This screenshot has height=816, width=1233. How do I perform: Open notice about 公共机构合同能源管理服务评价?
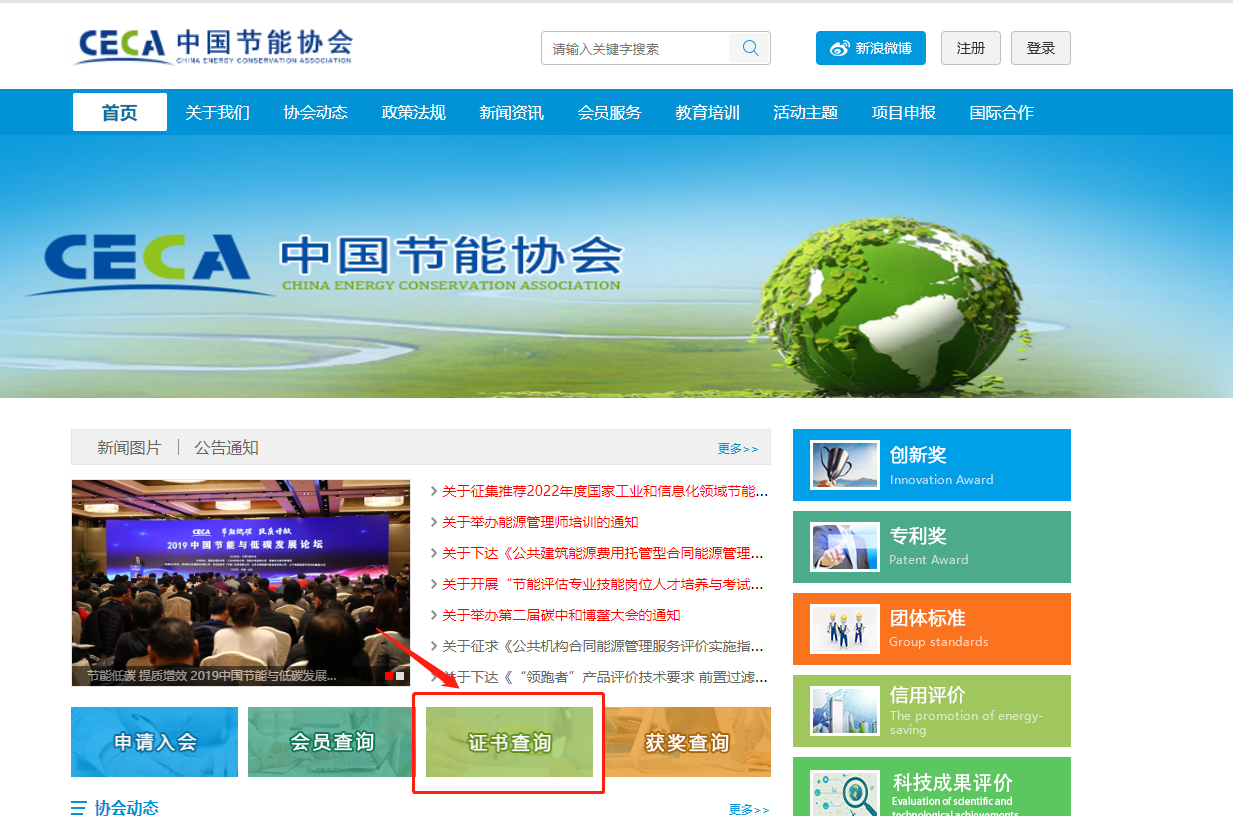pyautogui.click(x=605, y=646)
